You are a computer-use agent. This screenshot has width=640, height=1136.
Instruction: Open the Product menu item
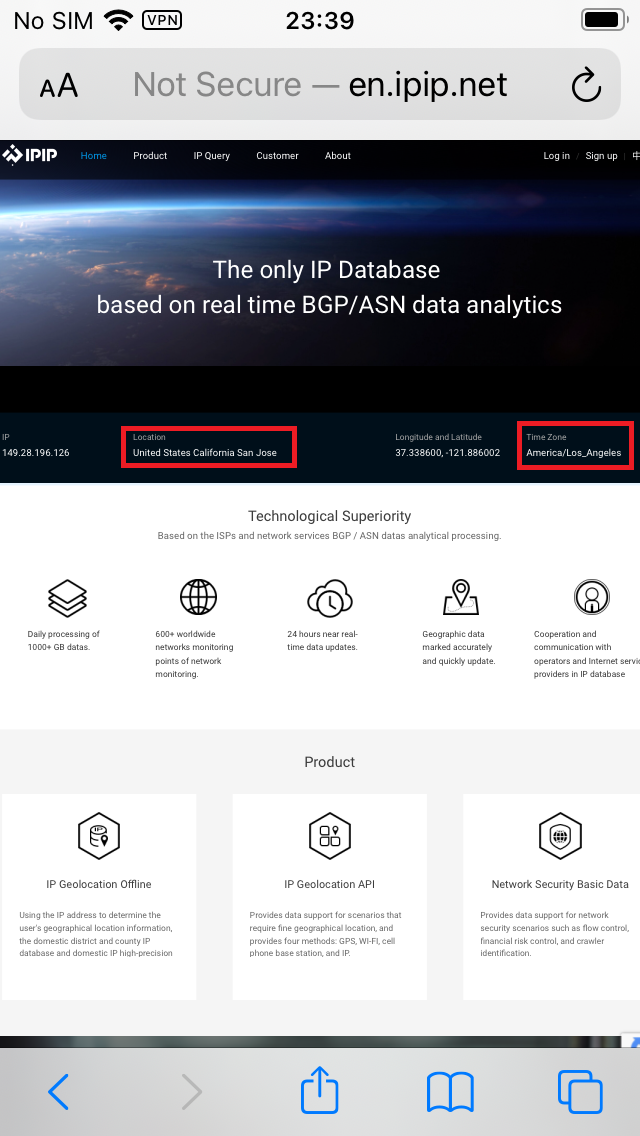coord(150,156)
